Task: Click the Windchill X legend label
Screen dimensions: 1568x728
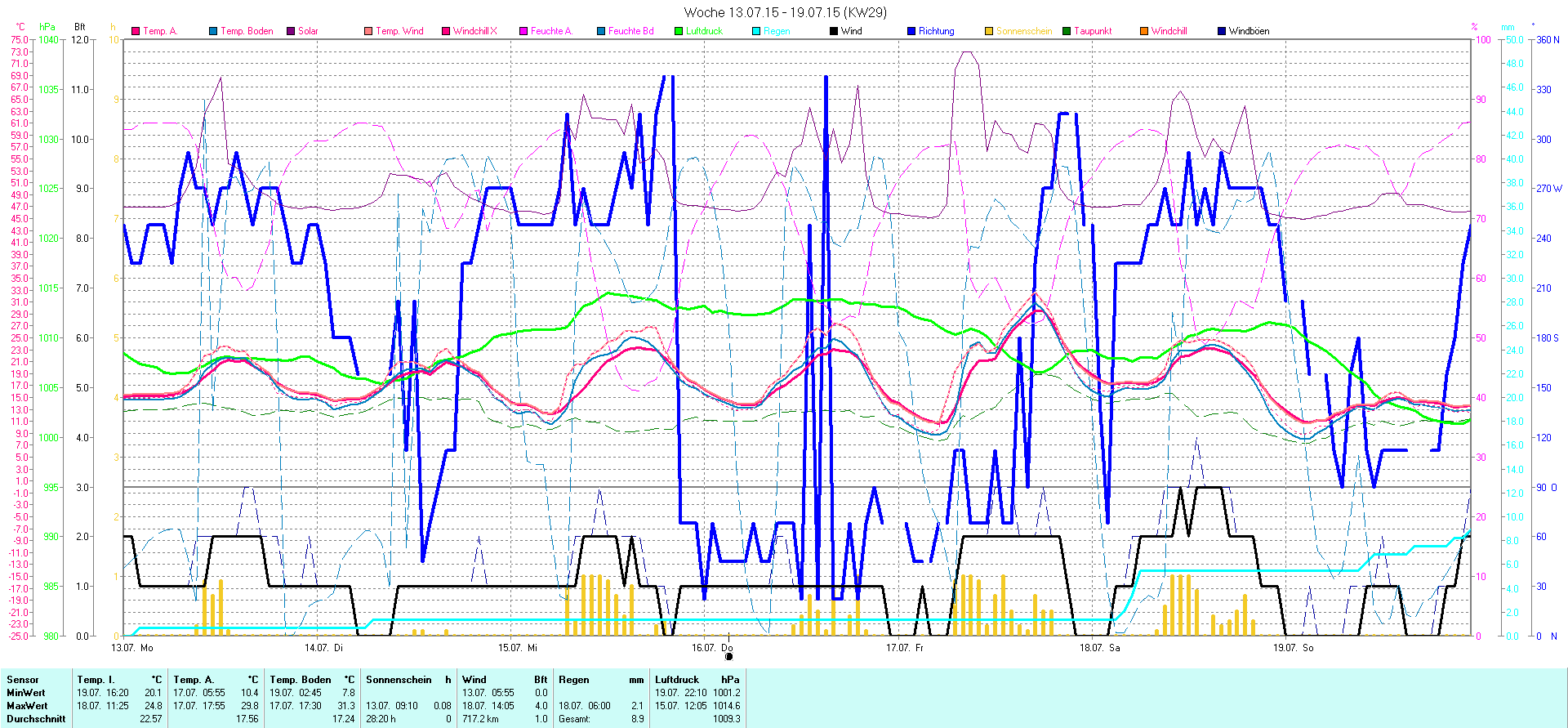Action: tap(474, 31)
